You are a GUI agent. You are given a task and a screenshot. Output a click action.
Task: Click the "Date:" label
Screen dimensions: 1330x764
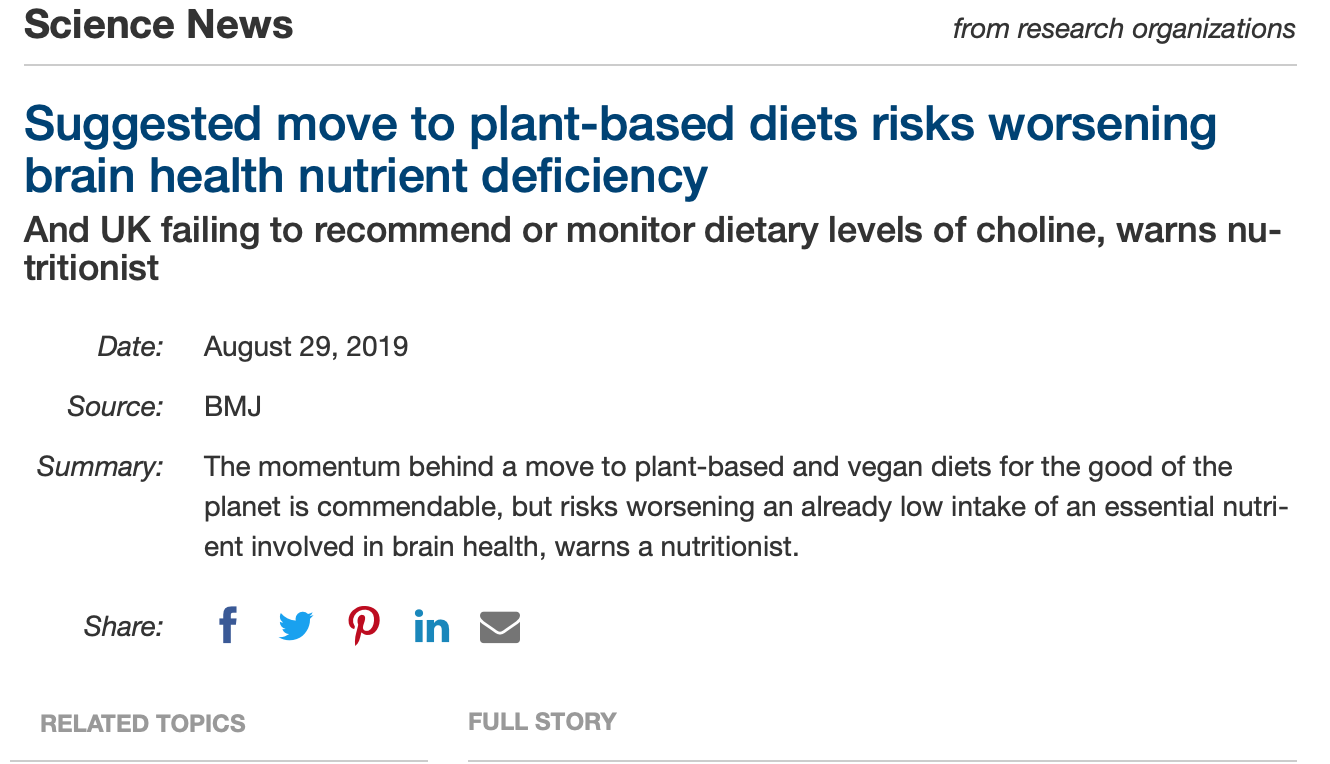pyautogui.click(x=130, y=347)
